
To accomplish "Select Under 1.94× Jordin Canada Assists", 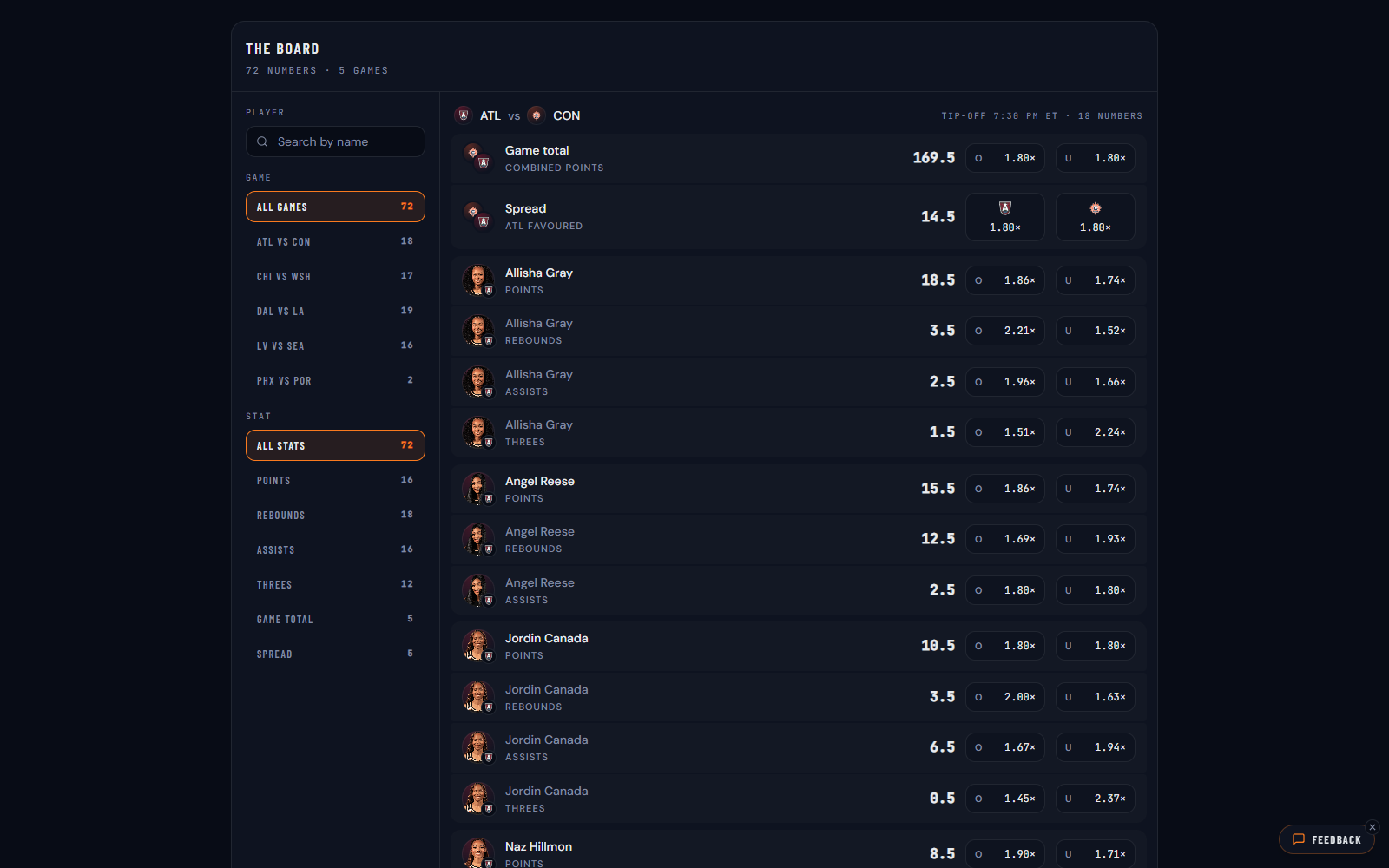I will [1096, 747].
